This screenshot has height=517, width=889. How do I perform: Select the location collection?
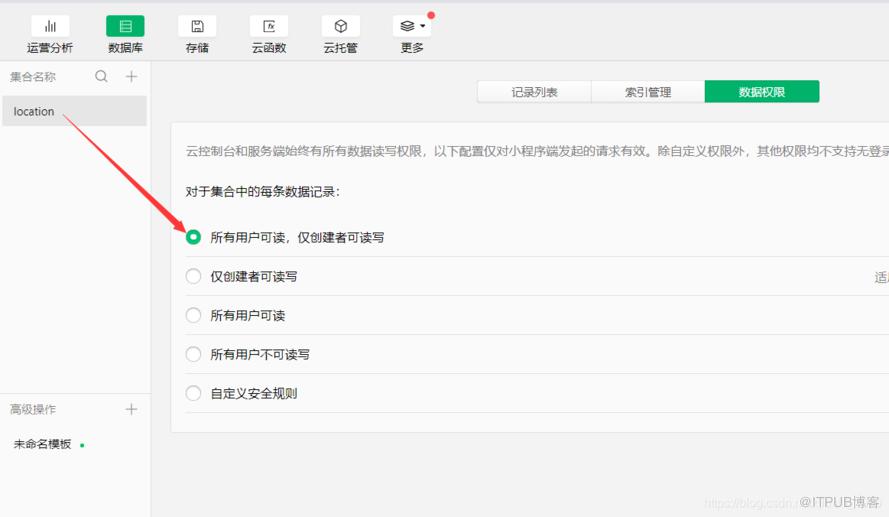pyautogui.click(x=74, y=111)
